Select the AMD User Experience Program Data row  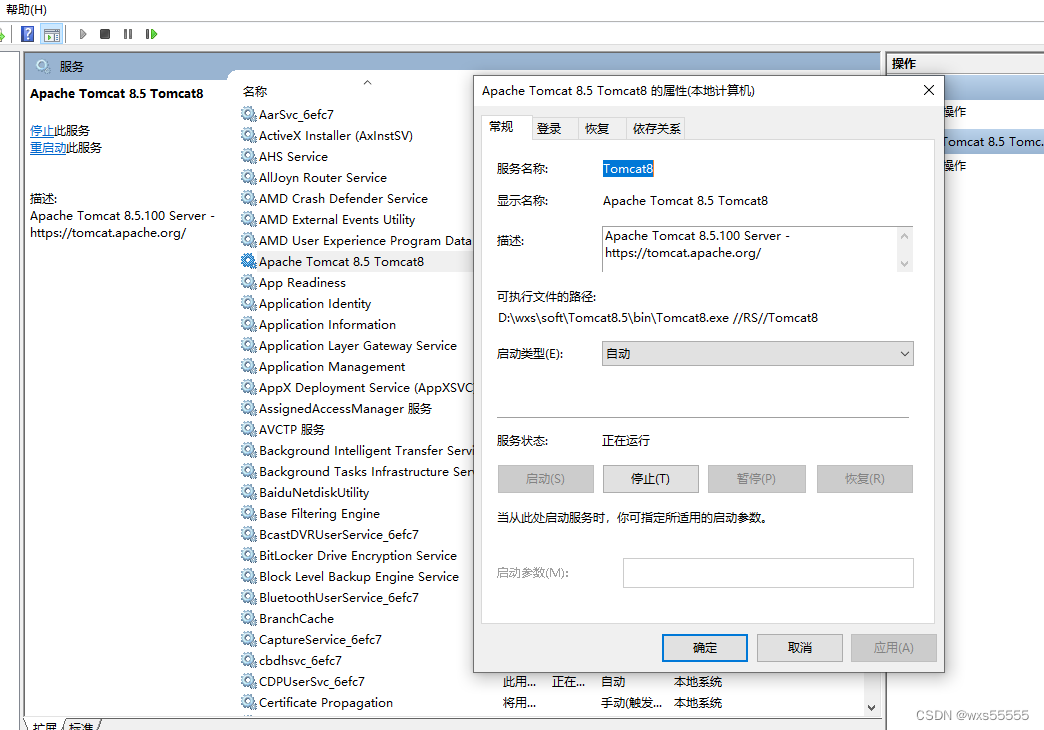[357, 240]
